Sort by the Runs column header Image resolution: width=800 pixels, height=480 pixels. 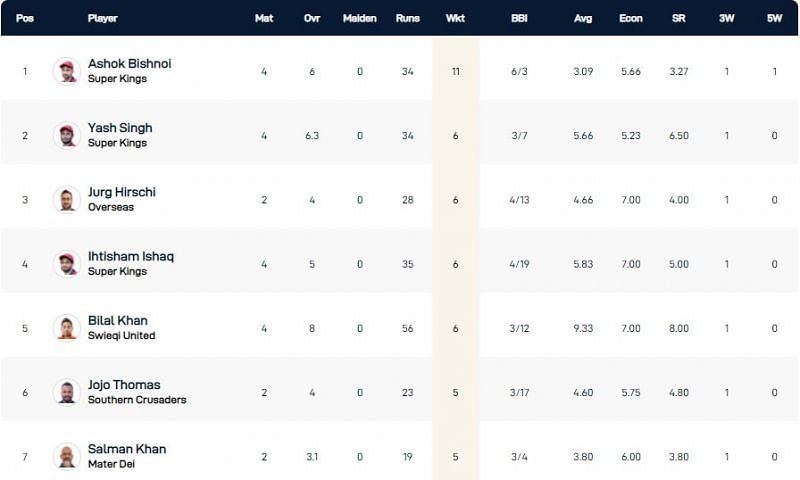(x=408, y=18)
